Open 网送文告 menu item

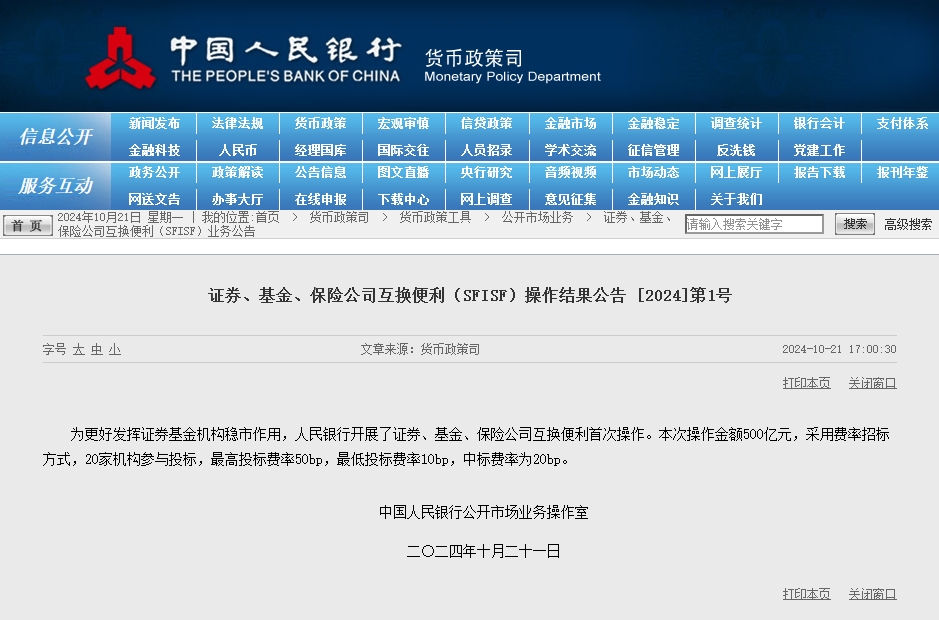coord(154,199)
